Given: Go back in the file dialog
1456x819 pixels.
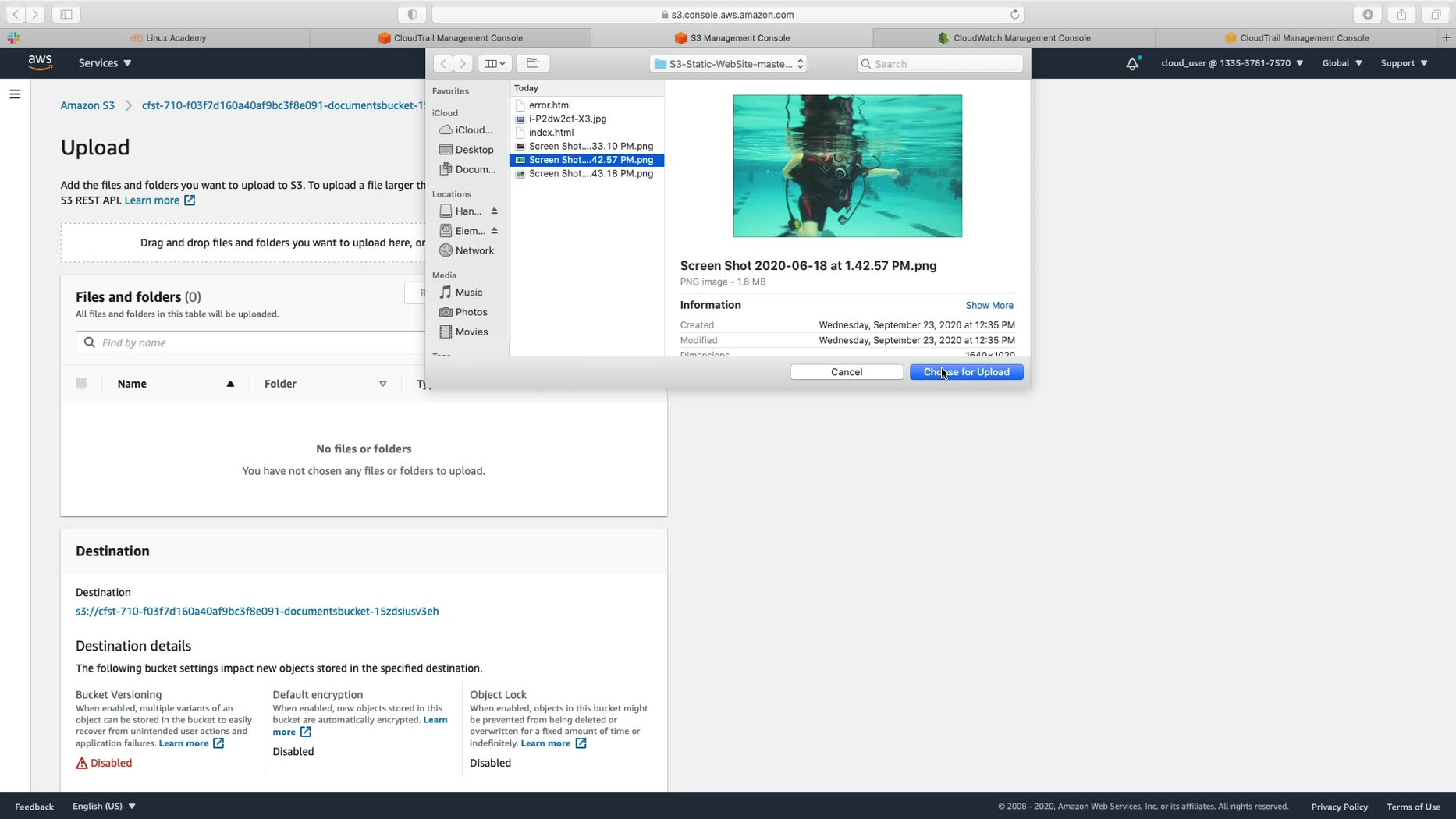Looking at the screenshot, I should pos(442,63).
